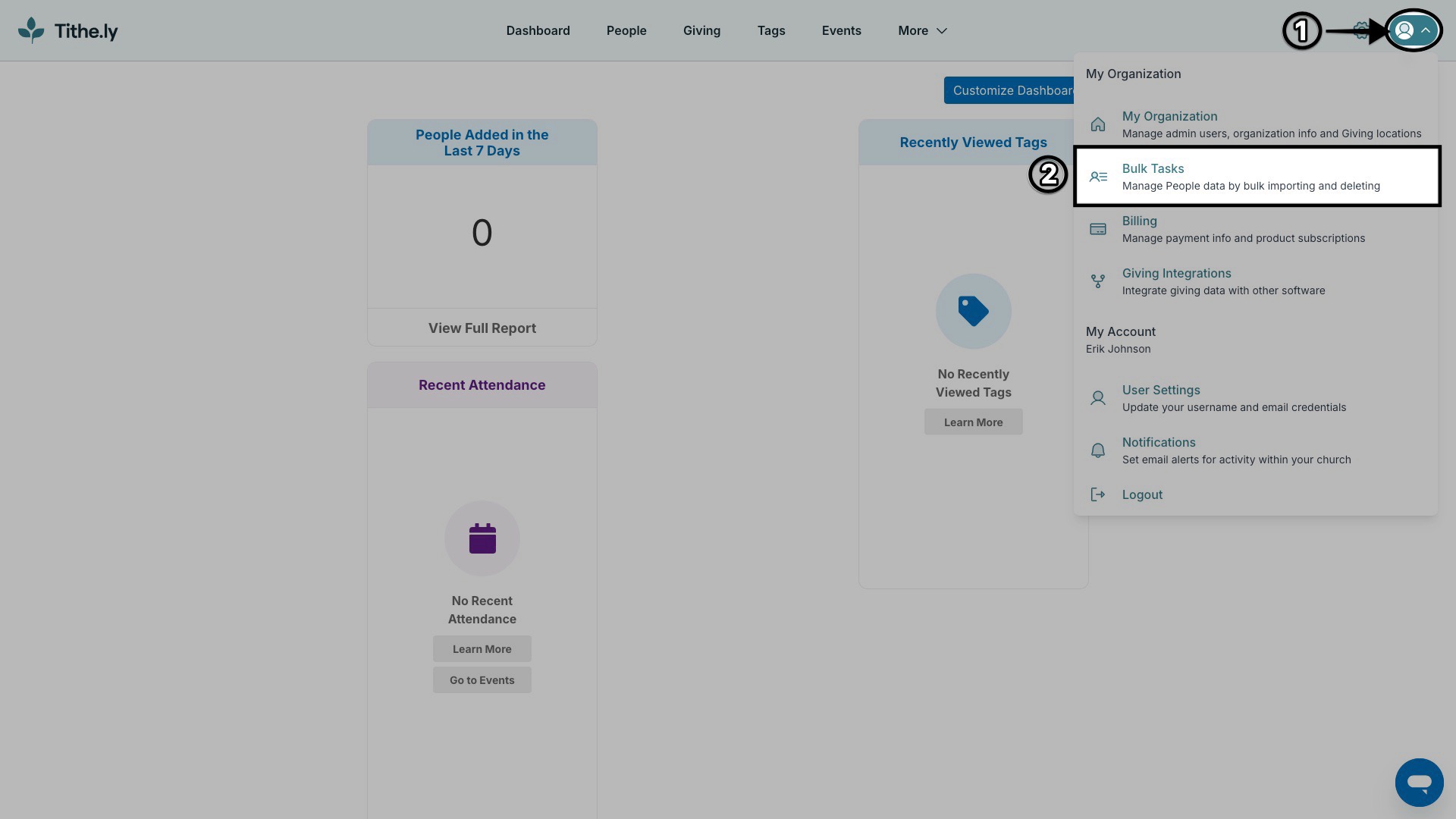1456x819 pixels.
Task: Click View Full Report link
Action: tap(482, 328)
